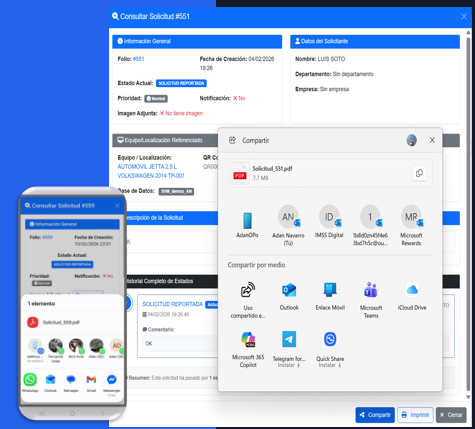The width and height of the screenshot is (475, 429).
Task: Share to iCloud Drive
Action: tap(412, 296)
